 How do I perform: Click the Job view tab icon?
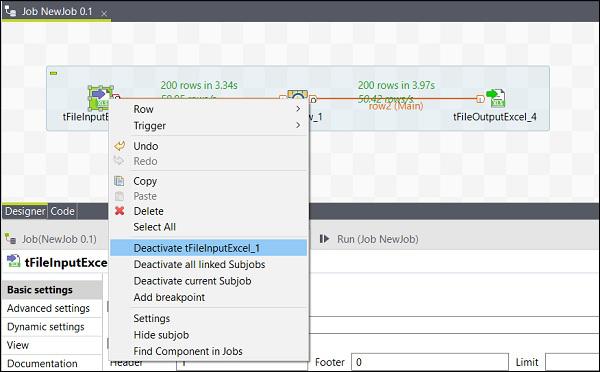[x=10, y=239]
